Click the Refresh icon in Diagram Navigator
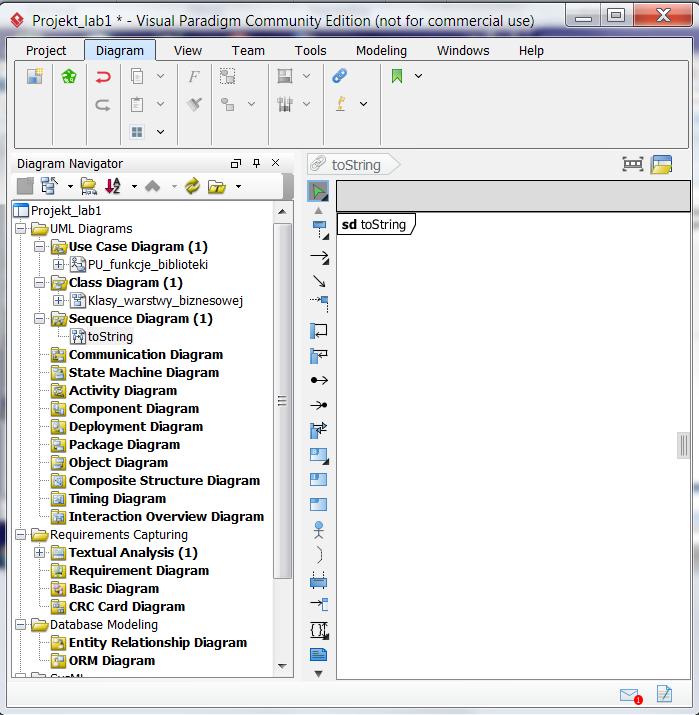The width and height of the screenshot is (699, 715). [192, 186]
